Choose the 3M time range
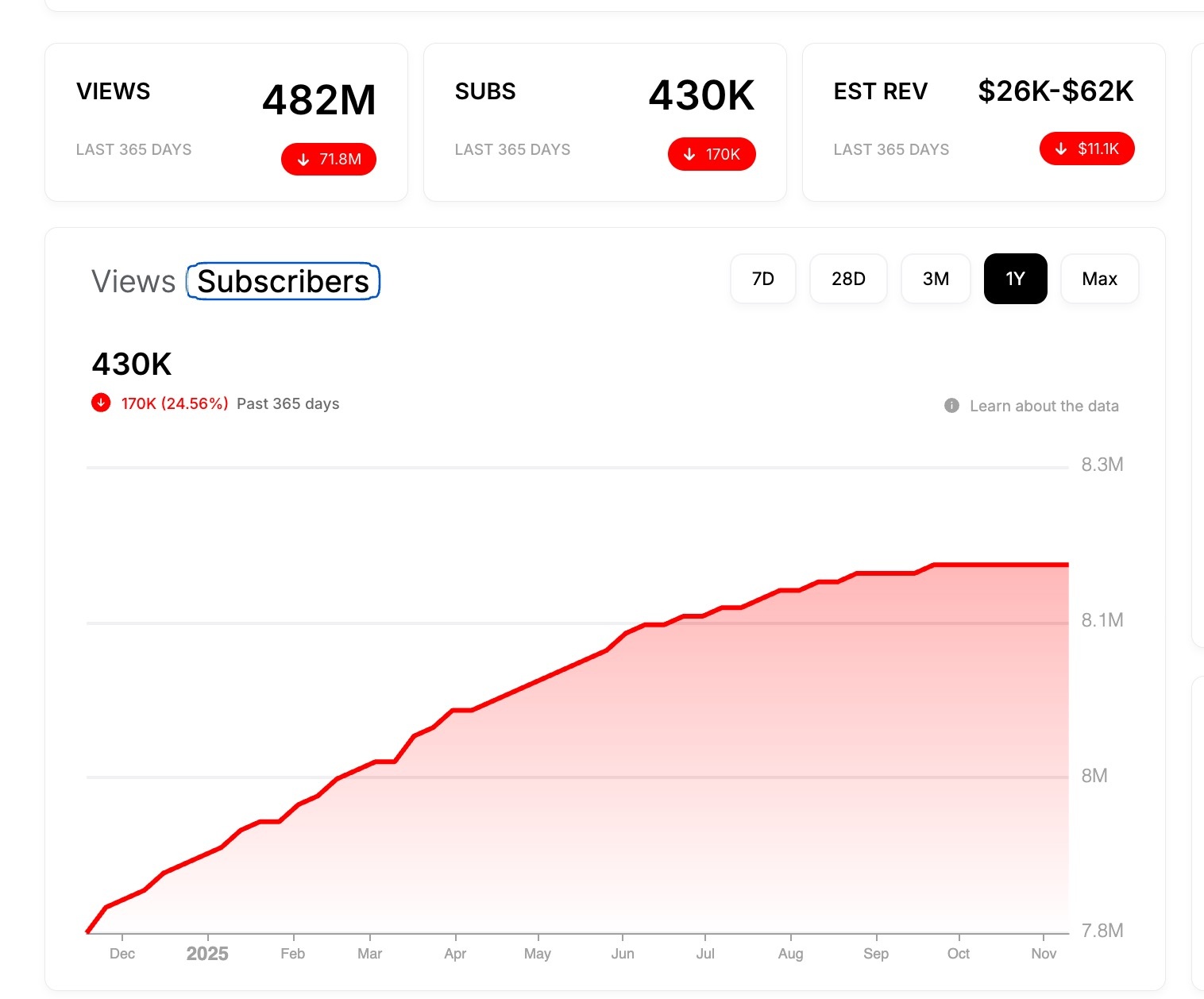 (x=936, y=279)
